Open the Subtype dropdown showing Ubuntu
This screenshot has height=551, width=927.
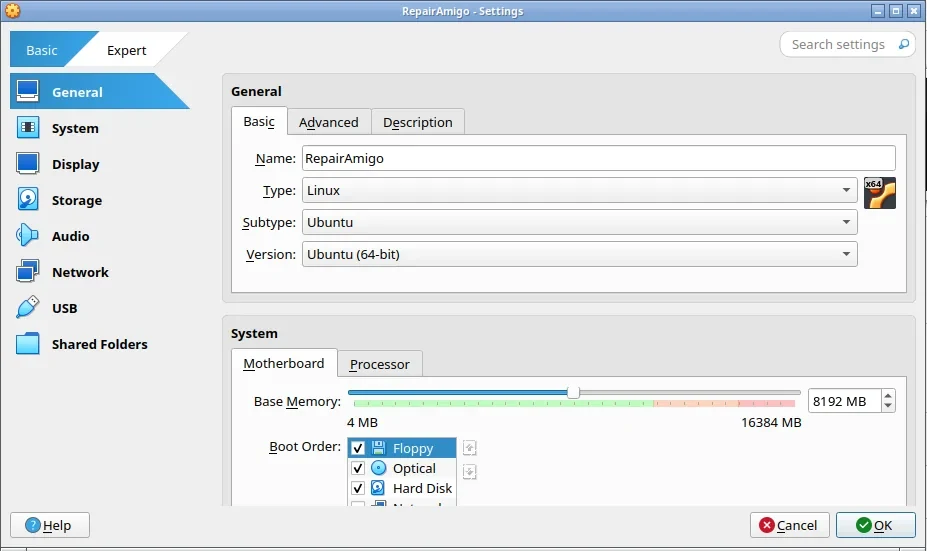[579, 222]
